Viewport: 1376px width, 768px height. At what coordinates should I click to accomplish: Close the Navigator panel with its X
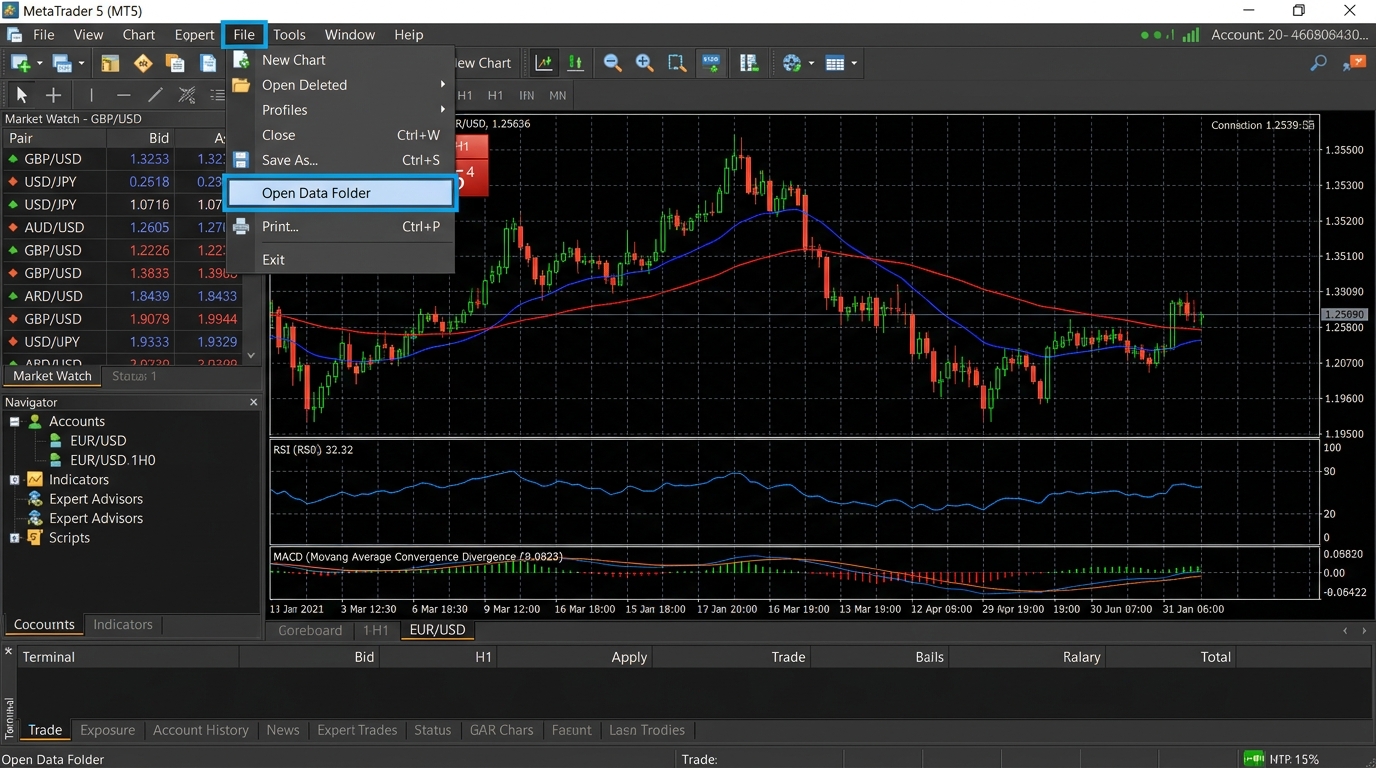coord(253,402)
